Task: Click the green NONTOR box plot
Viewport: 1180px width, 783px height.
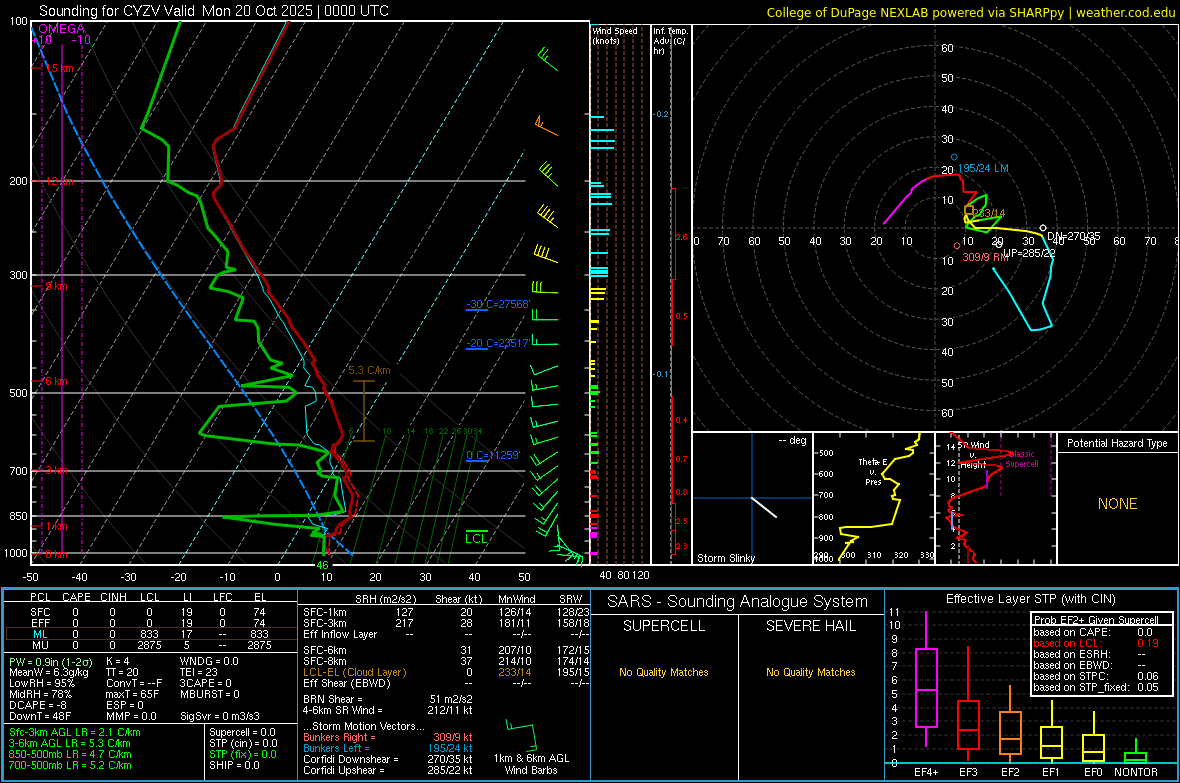Action: pyautogui.click(x=1136, y=753)
